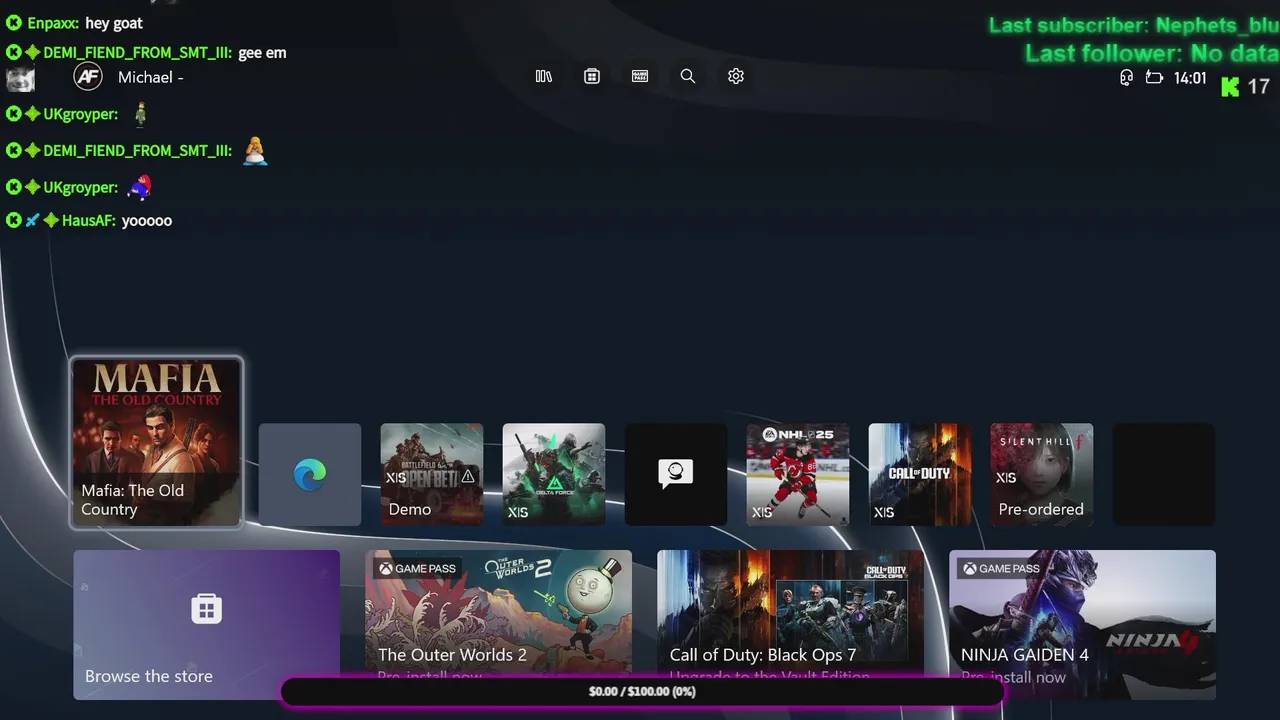Select the AF profile gamerpic
Screen dimensions: 1280x720
88,76
